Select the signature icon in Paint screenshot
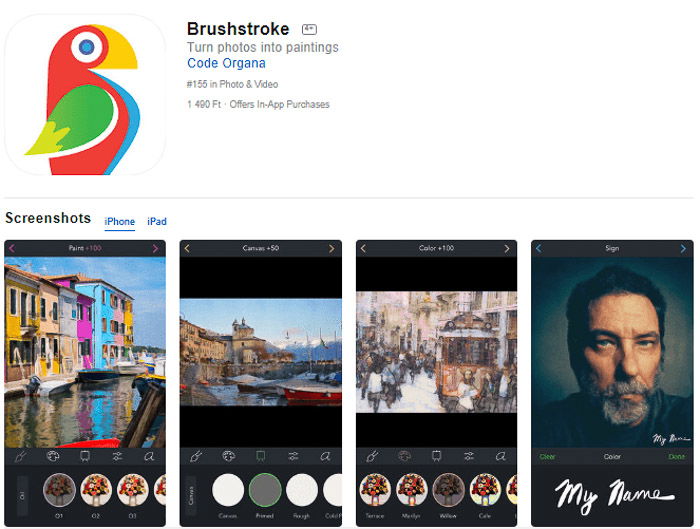 coord(149,456)
